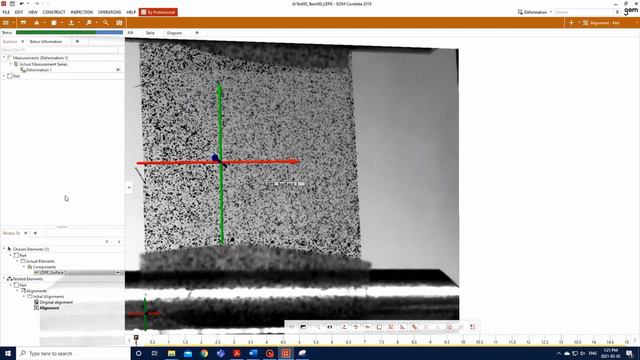Open the VIEW menu

click(x=33, y=12)
